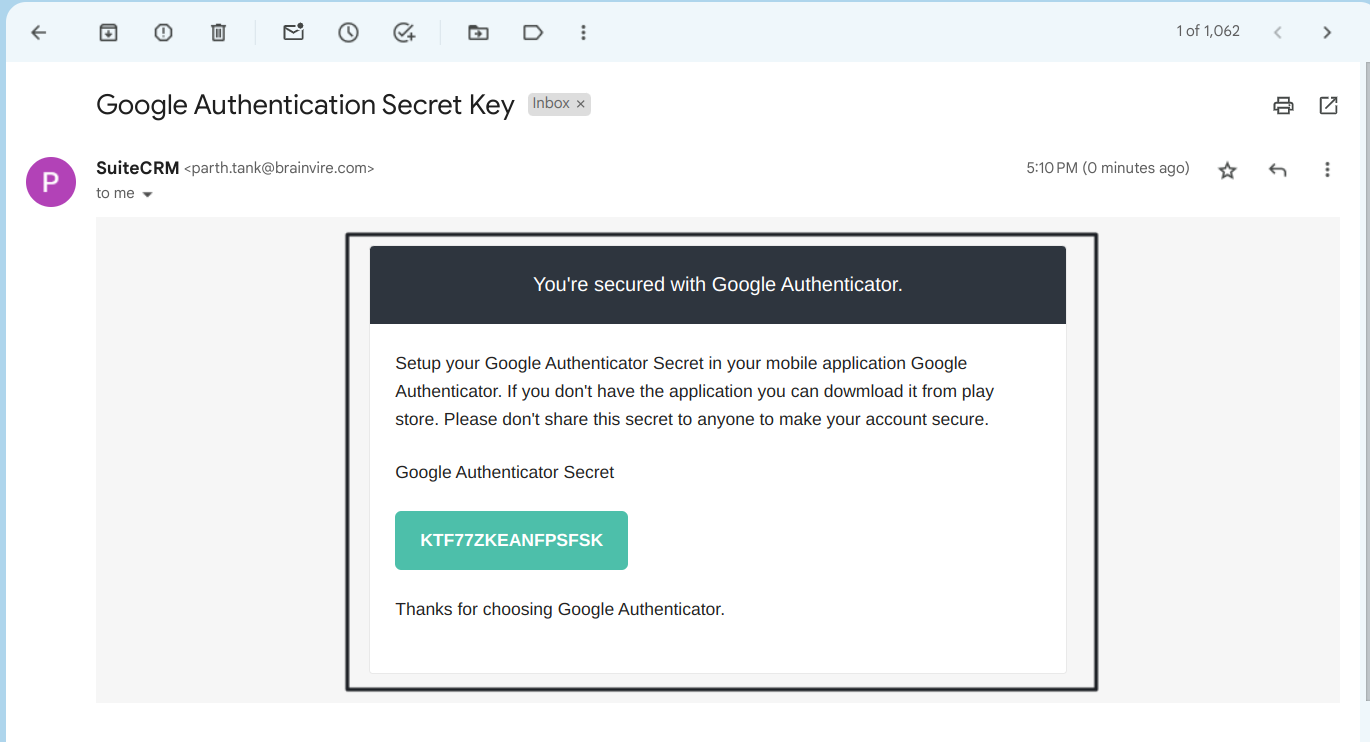
Task: Apply a label to this email
Action: 533,31
